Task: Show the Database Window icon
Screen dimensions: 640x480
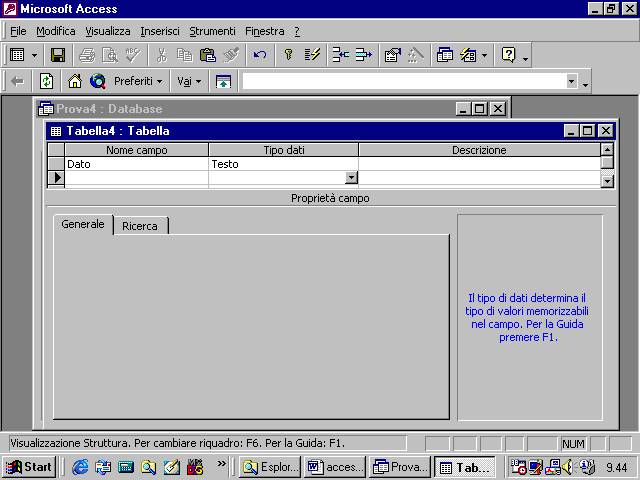Action: 444,55
